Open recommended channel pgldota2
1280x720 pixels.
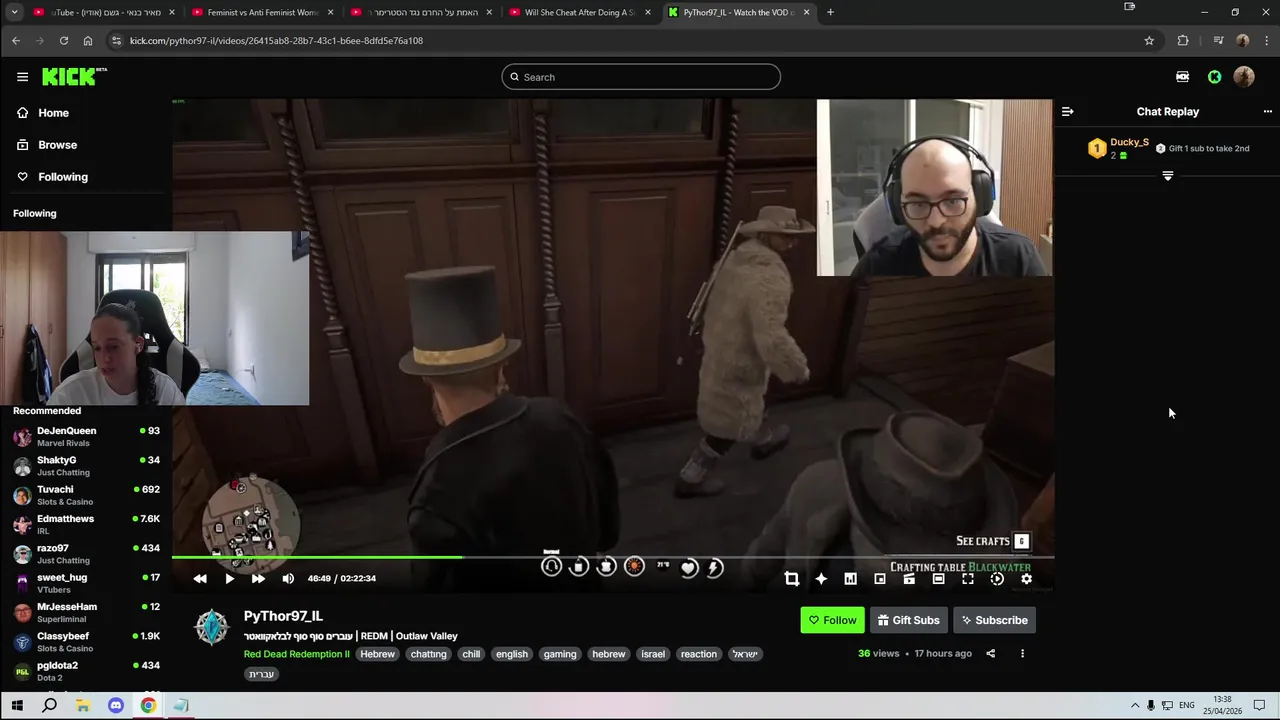tap(86, 671)
